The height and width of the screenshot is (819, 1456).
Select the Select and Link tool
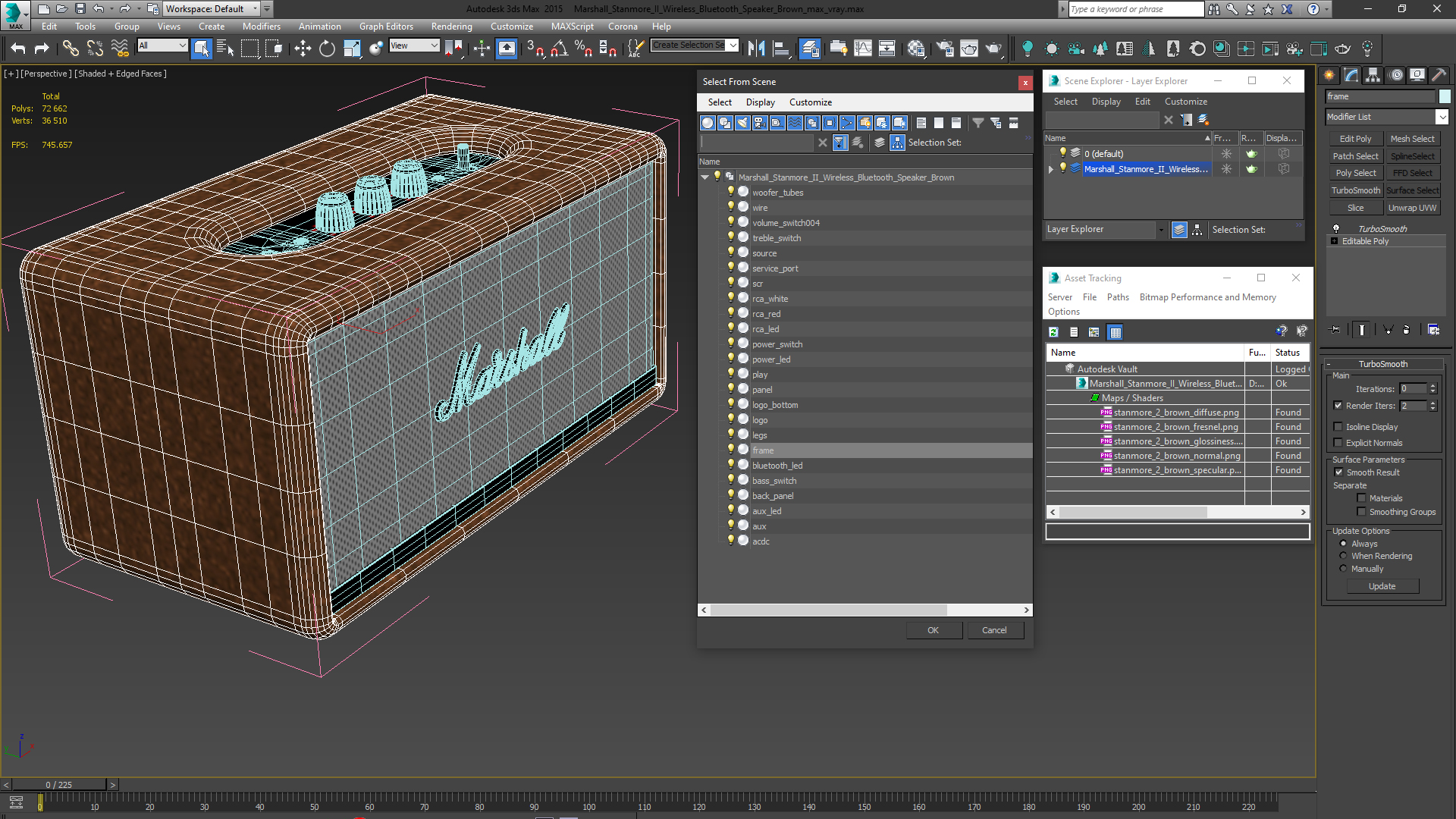point(71,49)
